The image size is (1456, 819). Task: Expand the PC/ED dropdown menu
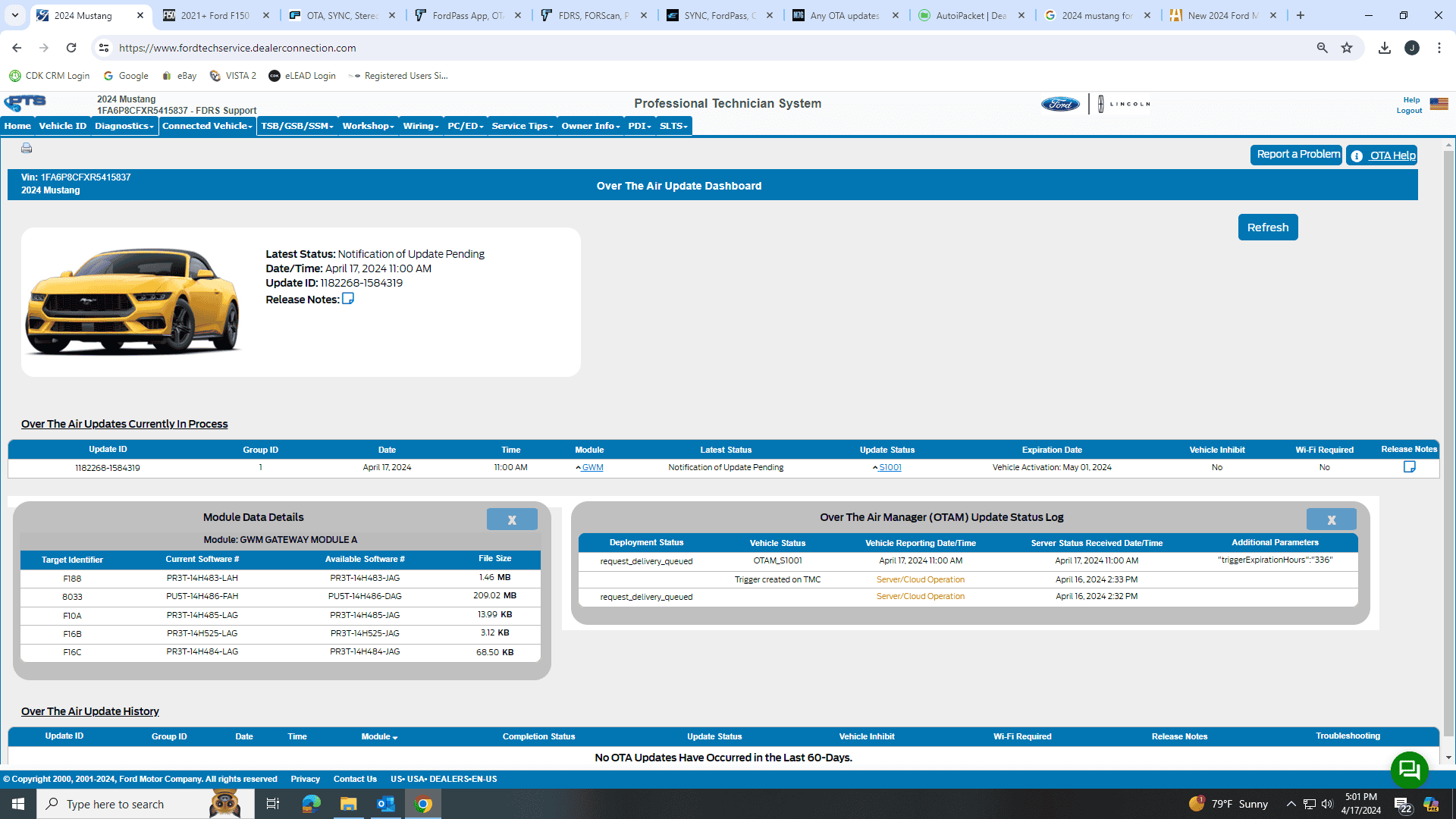(x=465, y=126)
